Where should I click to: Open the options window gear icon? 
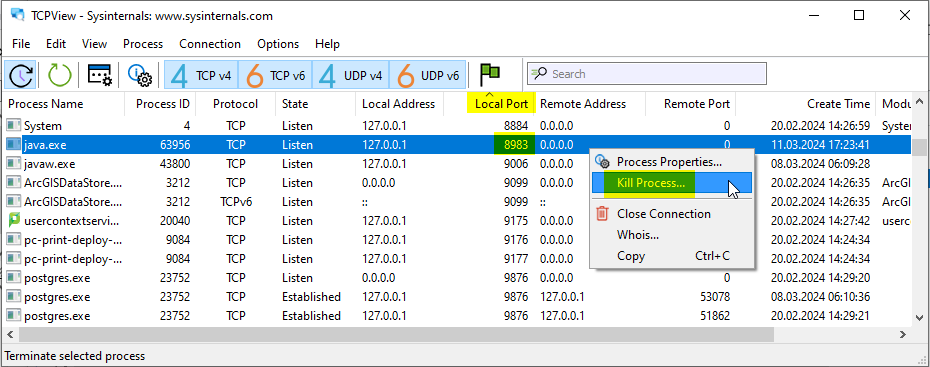click(100, 75)
